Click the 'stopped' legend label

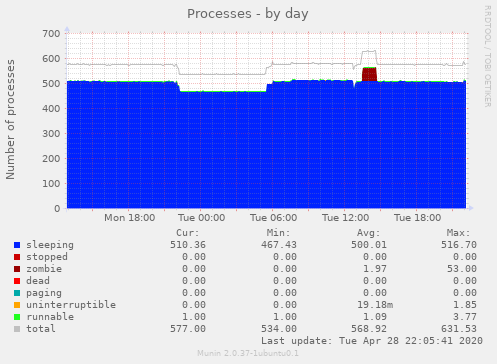pos(47,257)
